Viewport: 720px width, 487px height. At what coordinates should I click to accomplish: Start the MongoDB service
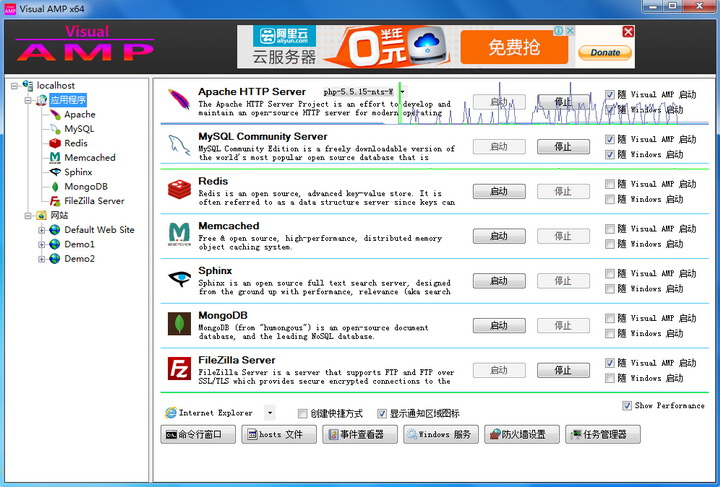pos(499,325)
